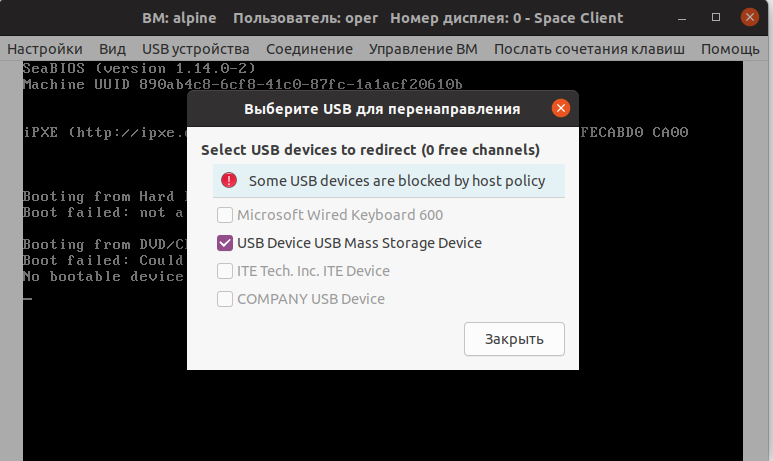Click the blocked by host policy notice
This screenshot has height=461, width=773.
pyautogui.click(x=396, y=181)
